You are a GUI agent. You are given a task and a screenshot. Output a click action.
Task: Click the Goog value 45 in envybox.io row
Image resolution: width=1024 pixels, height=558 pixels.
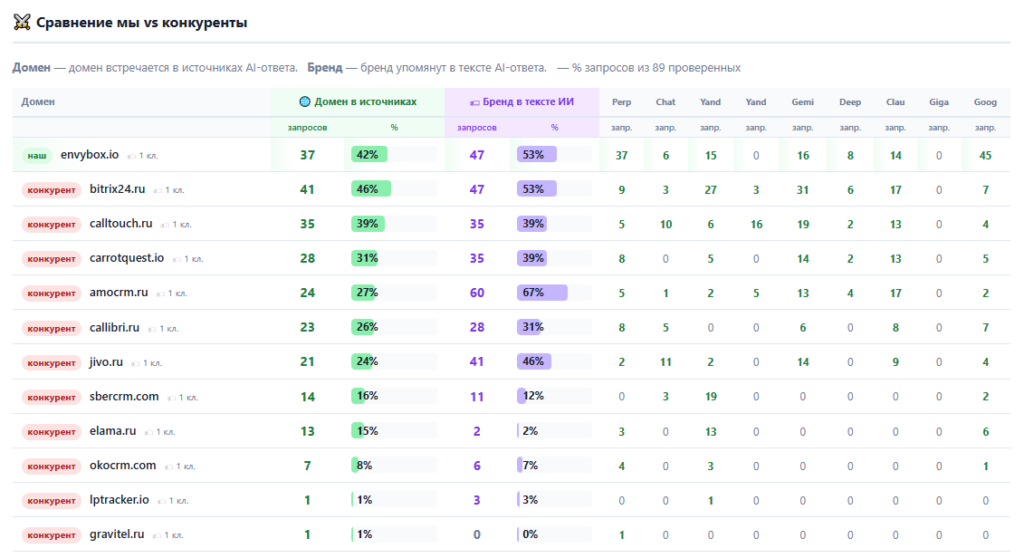[985, 156]
